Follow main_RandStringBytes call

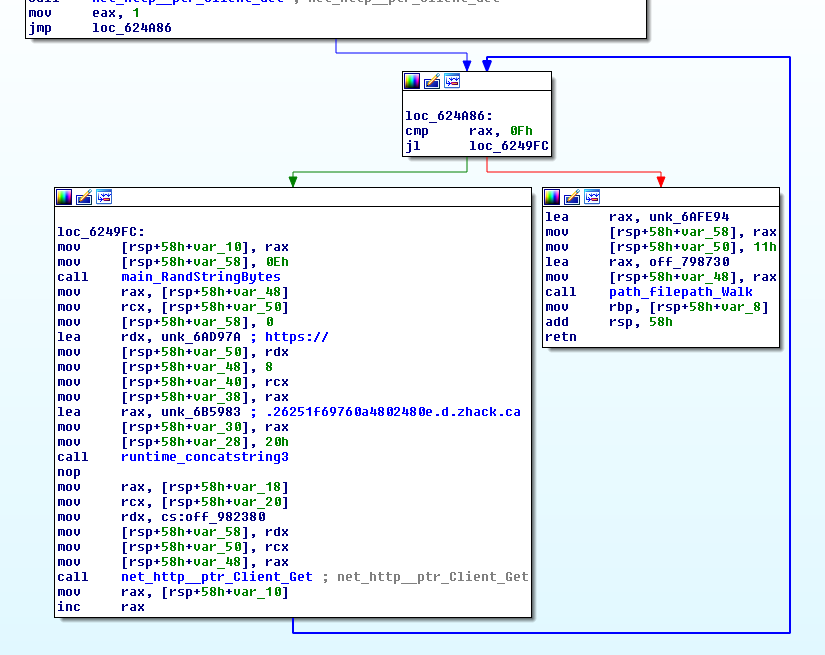(x=200, y=277)
